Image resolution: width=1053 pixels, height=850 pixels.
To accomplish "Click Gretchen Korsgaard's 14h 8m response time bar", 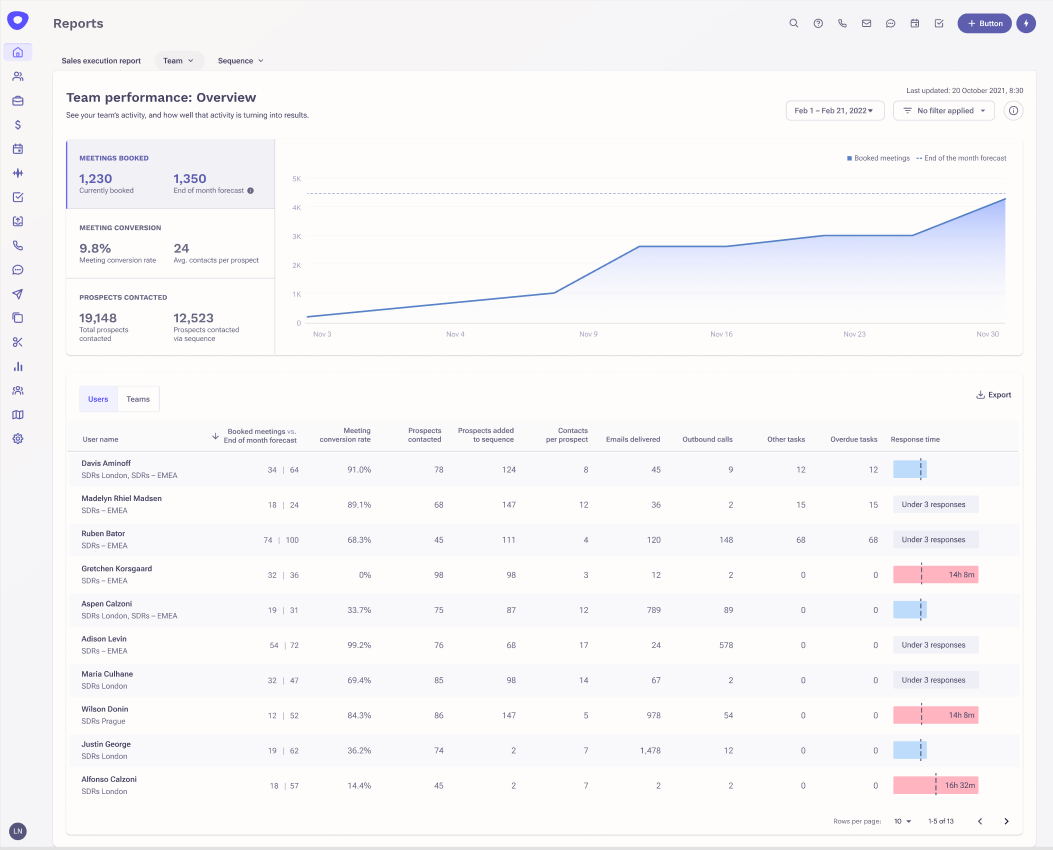I will point(935,574).
